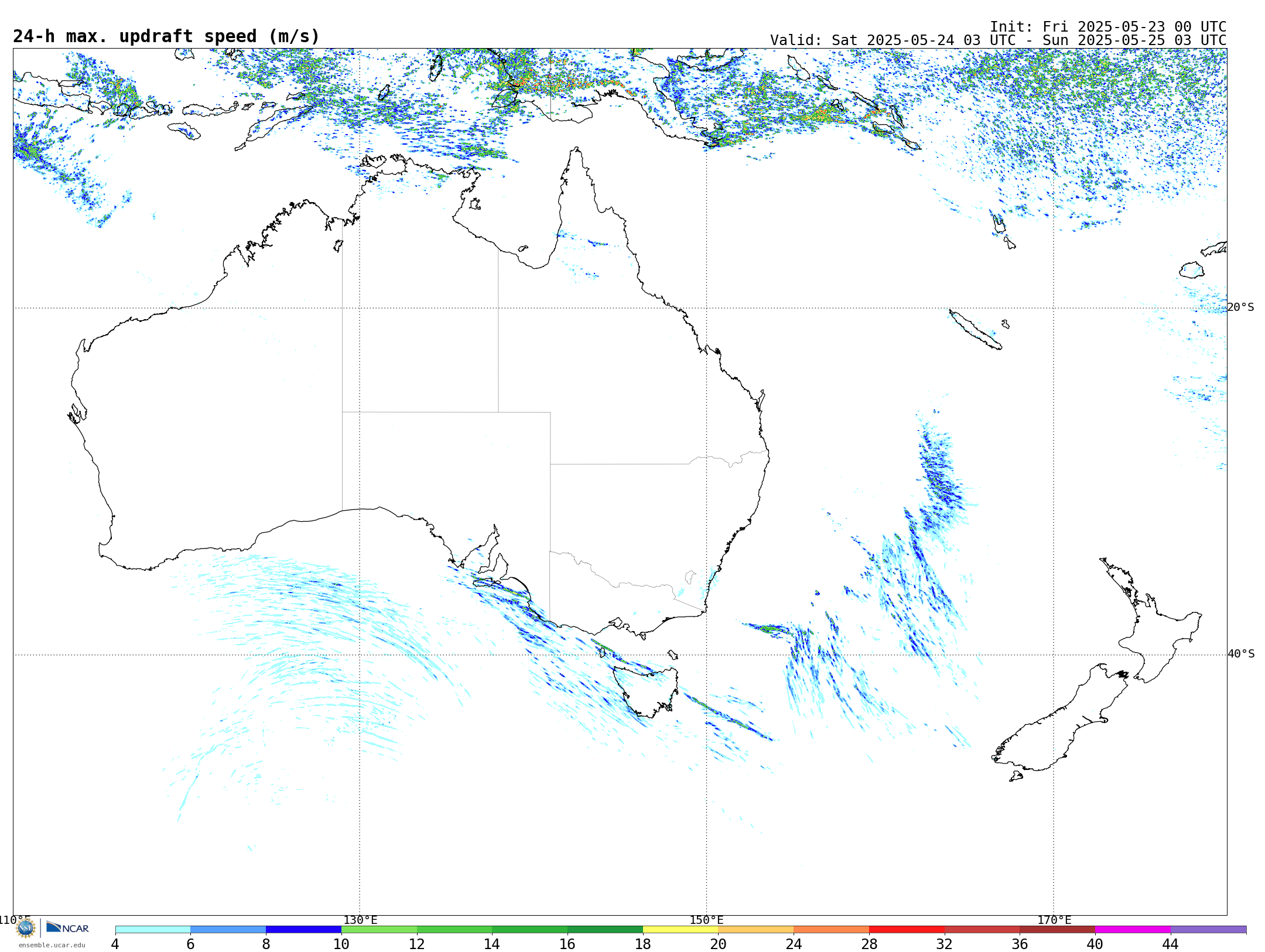Click the colorbar tick label '8'
Image resolution: width=1265 pixels, height=952 pixels.
266,944
